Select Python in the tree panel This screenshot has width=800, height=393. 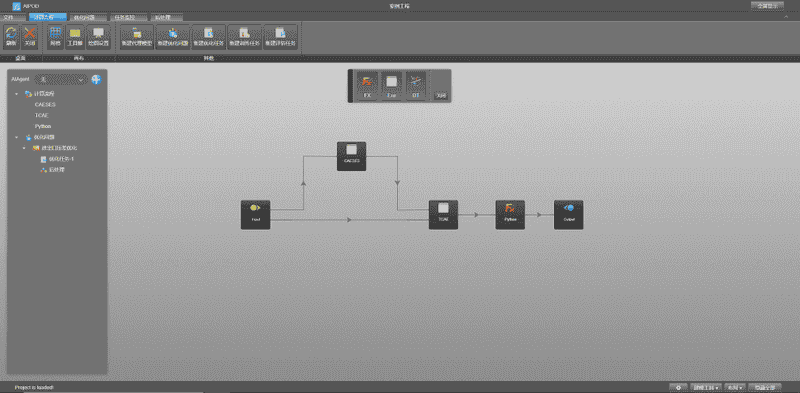pyautogui.click(x=43, y=126)
